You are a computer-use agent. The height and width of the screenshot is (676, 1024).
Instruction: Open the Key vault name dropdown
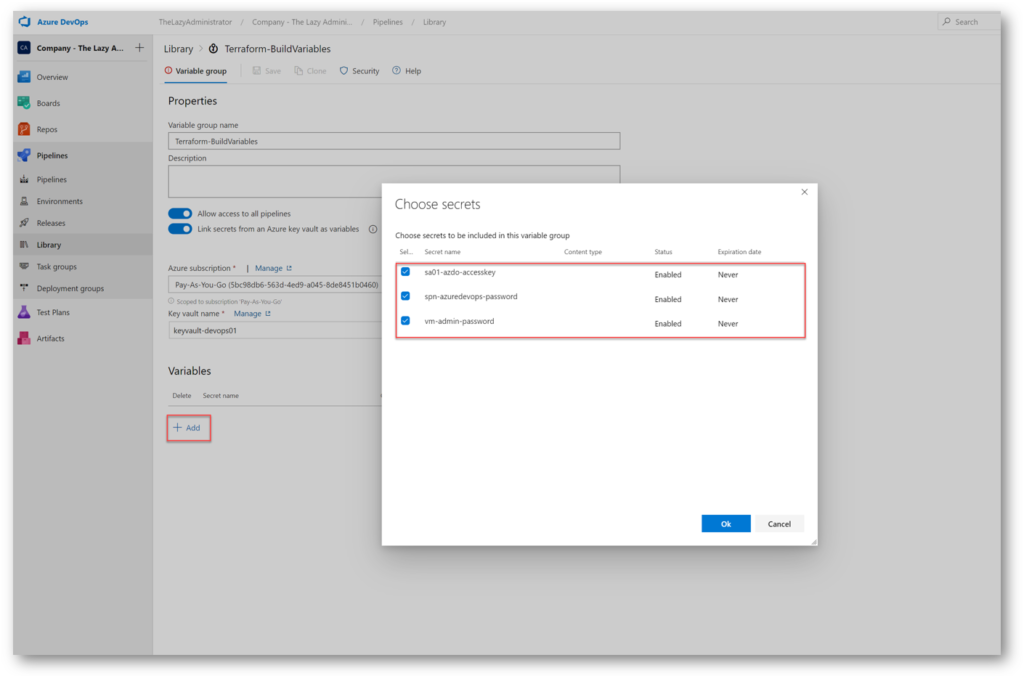[x=275, y=330]
